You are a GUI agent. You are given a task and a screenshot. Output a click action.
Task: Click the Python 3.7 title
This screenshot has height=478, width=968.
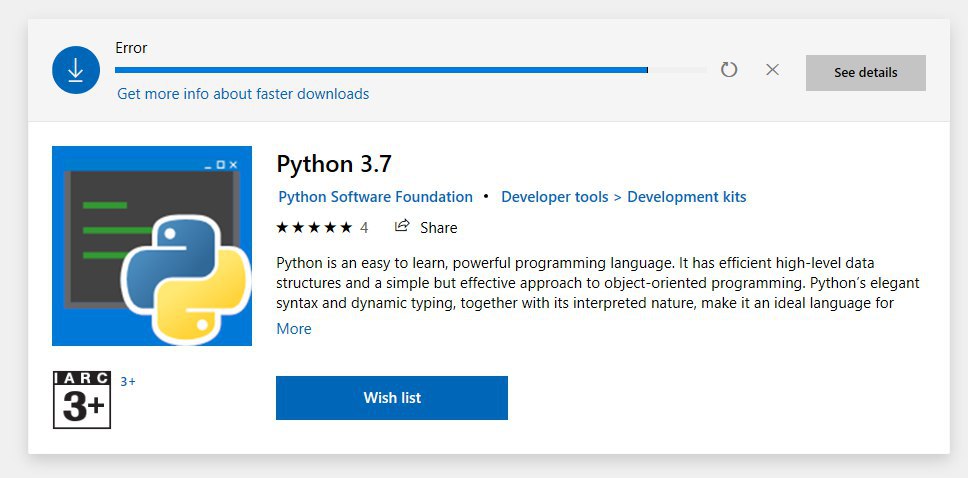[x=333, y=164]
